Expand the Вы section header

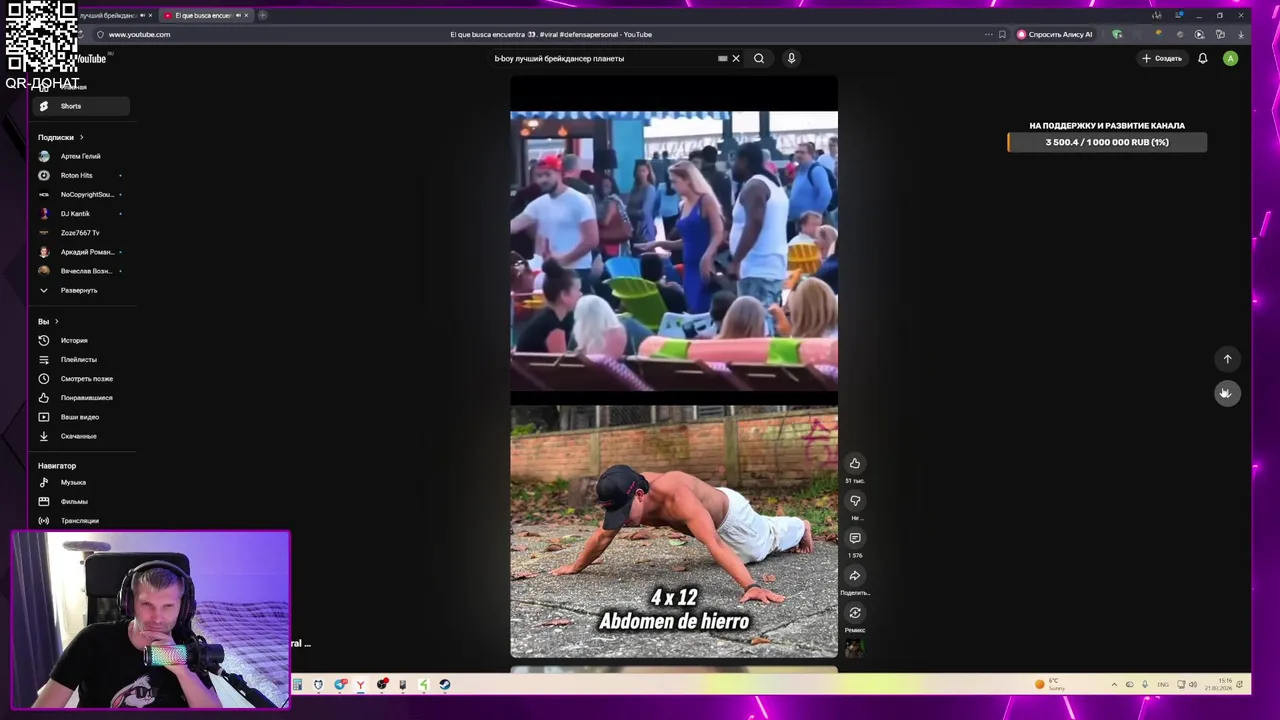[48, 321]
